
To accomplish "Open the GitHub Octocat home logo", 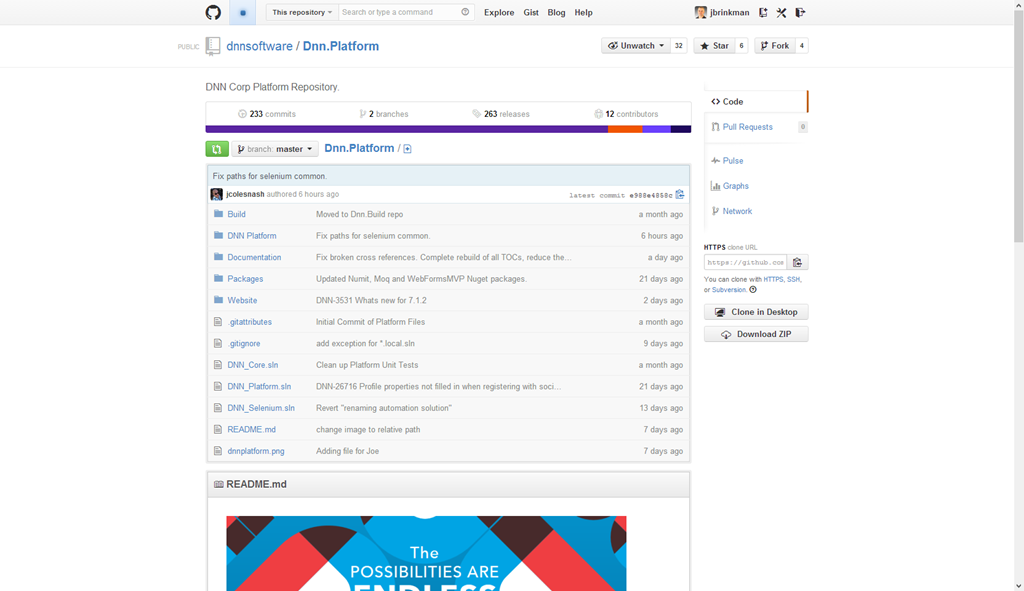I will [x=213, y=12].
